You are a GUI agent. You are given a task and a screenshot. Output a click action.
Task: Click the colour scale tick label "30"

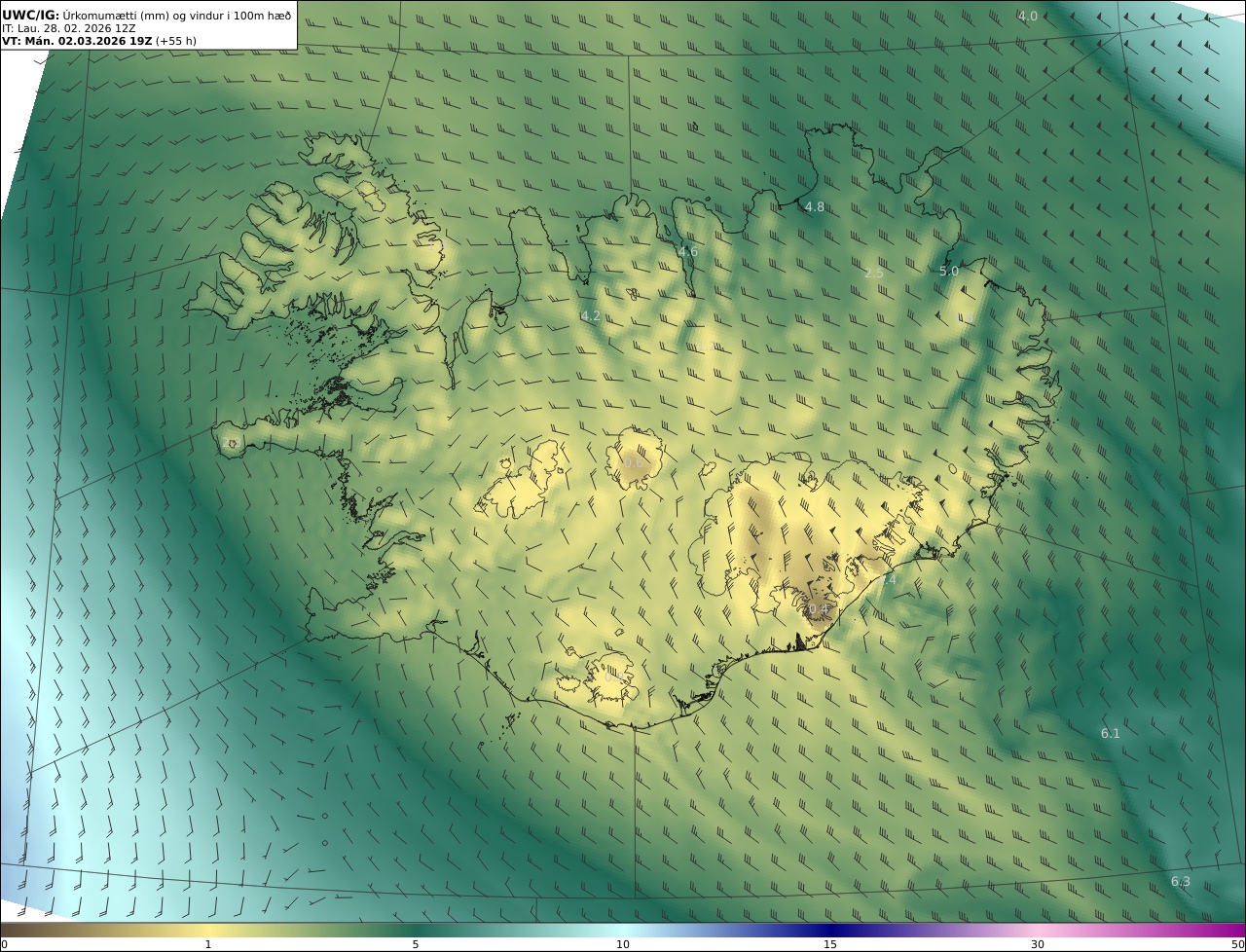1037,944
